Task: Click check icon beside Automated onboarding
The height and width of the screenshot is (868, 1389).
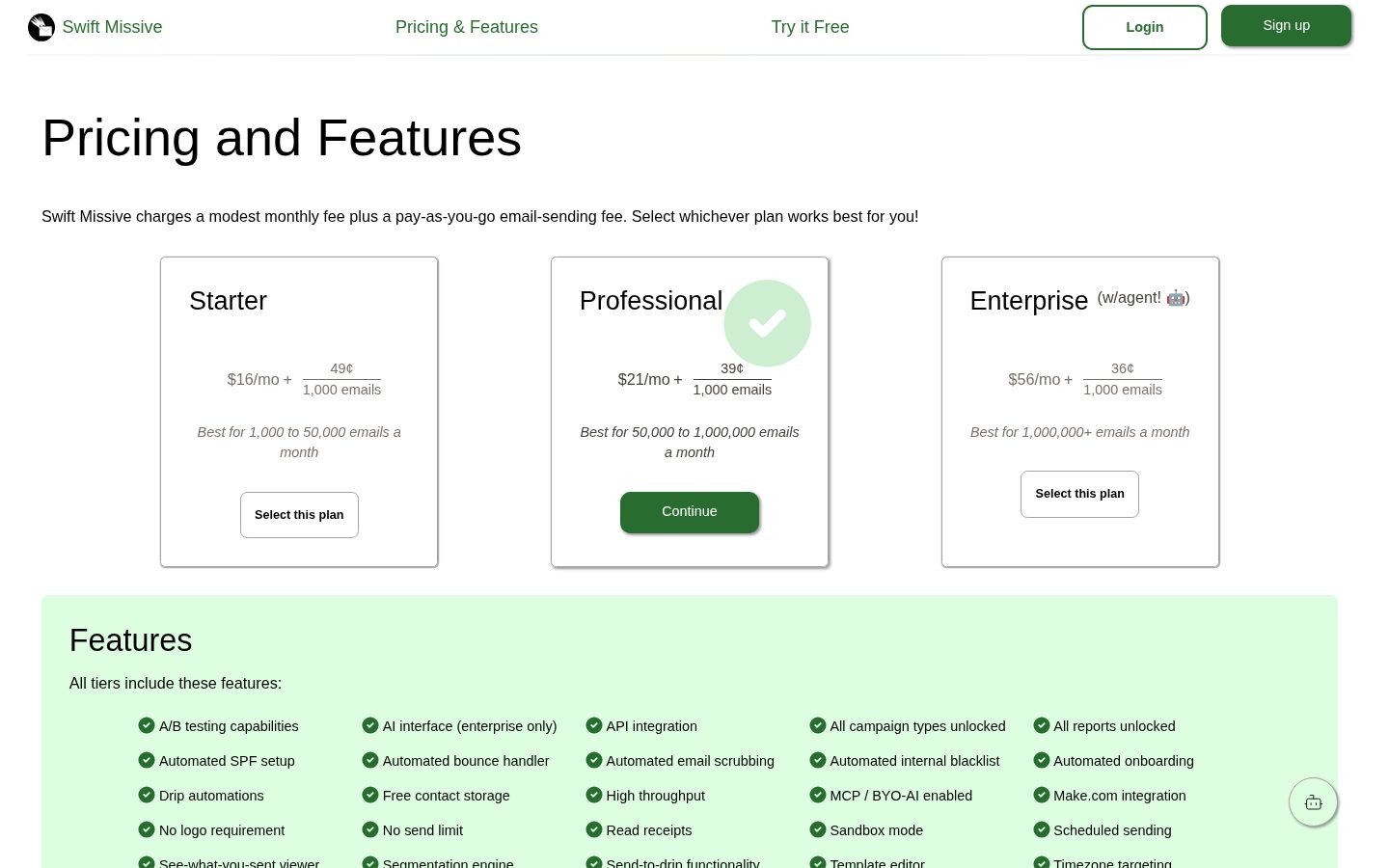Action: 1042,760
